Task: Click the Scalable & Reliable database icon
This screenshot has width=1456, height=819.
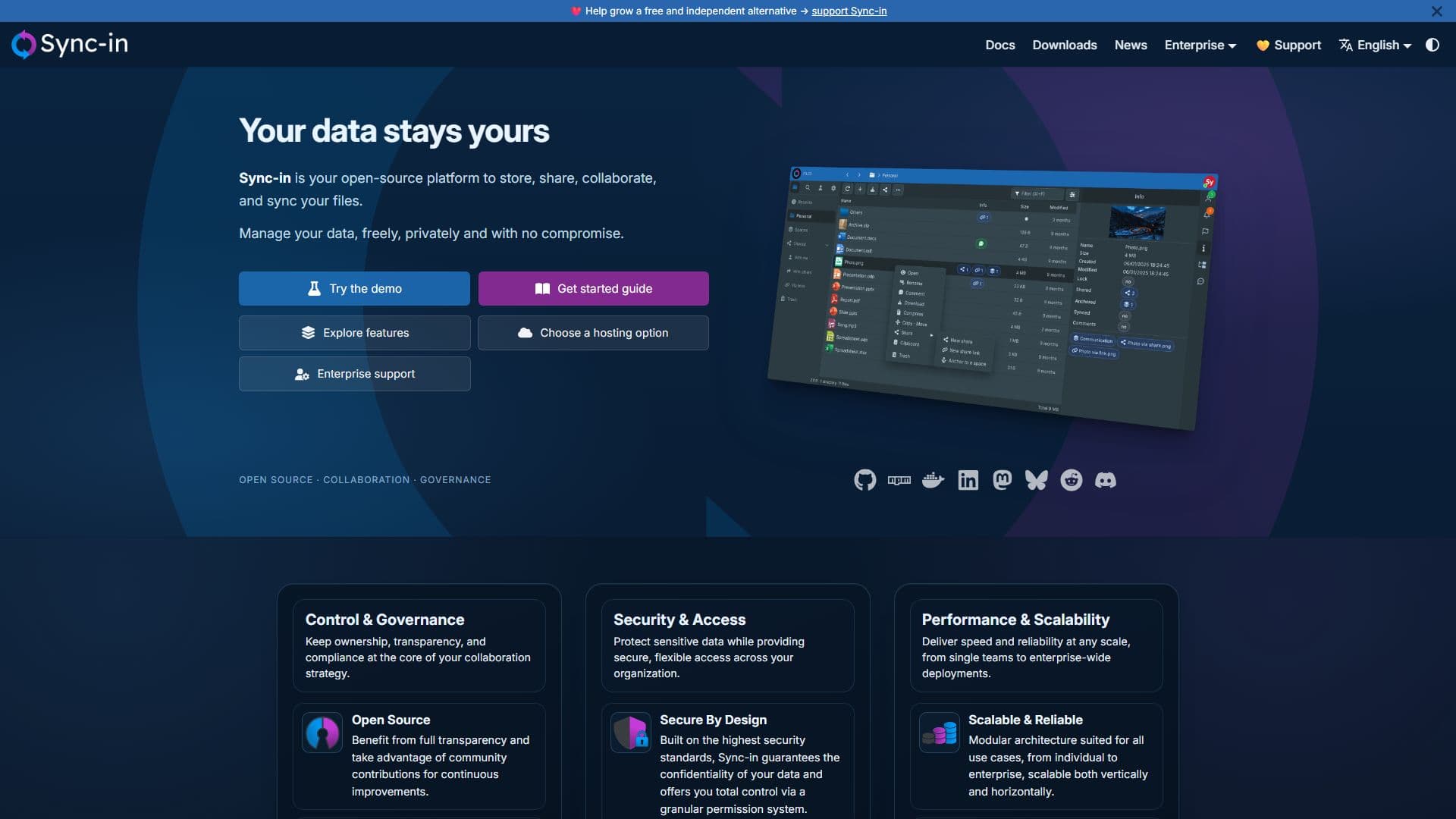Action: [940, 733]
